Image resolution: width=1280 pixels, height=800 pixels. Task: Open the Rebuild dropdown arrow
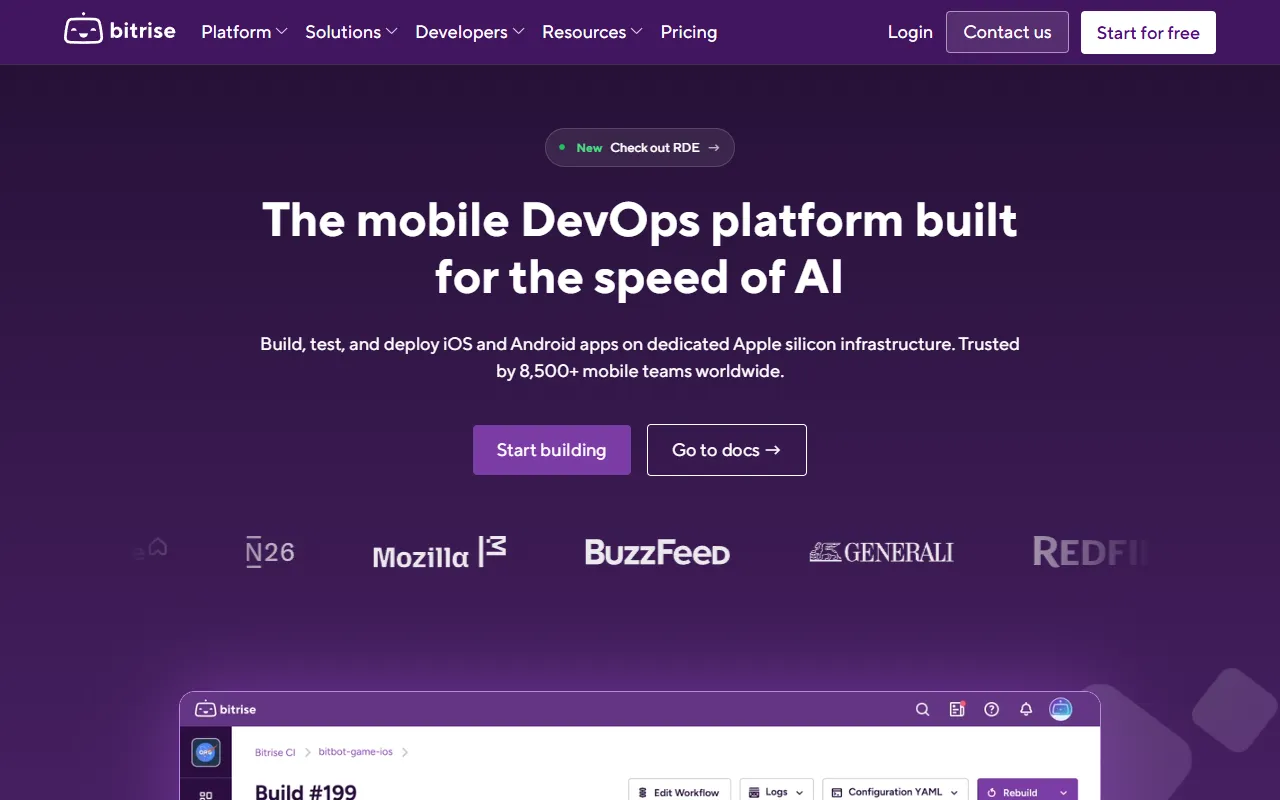coord(1063,792)
